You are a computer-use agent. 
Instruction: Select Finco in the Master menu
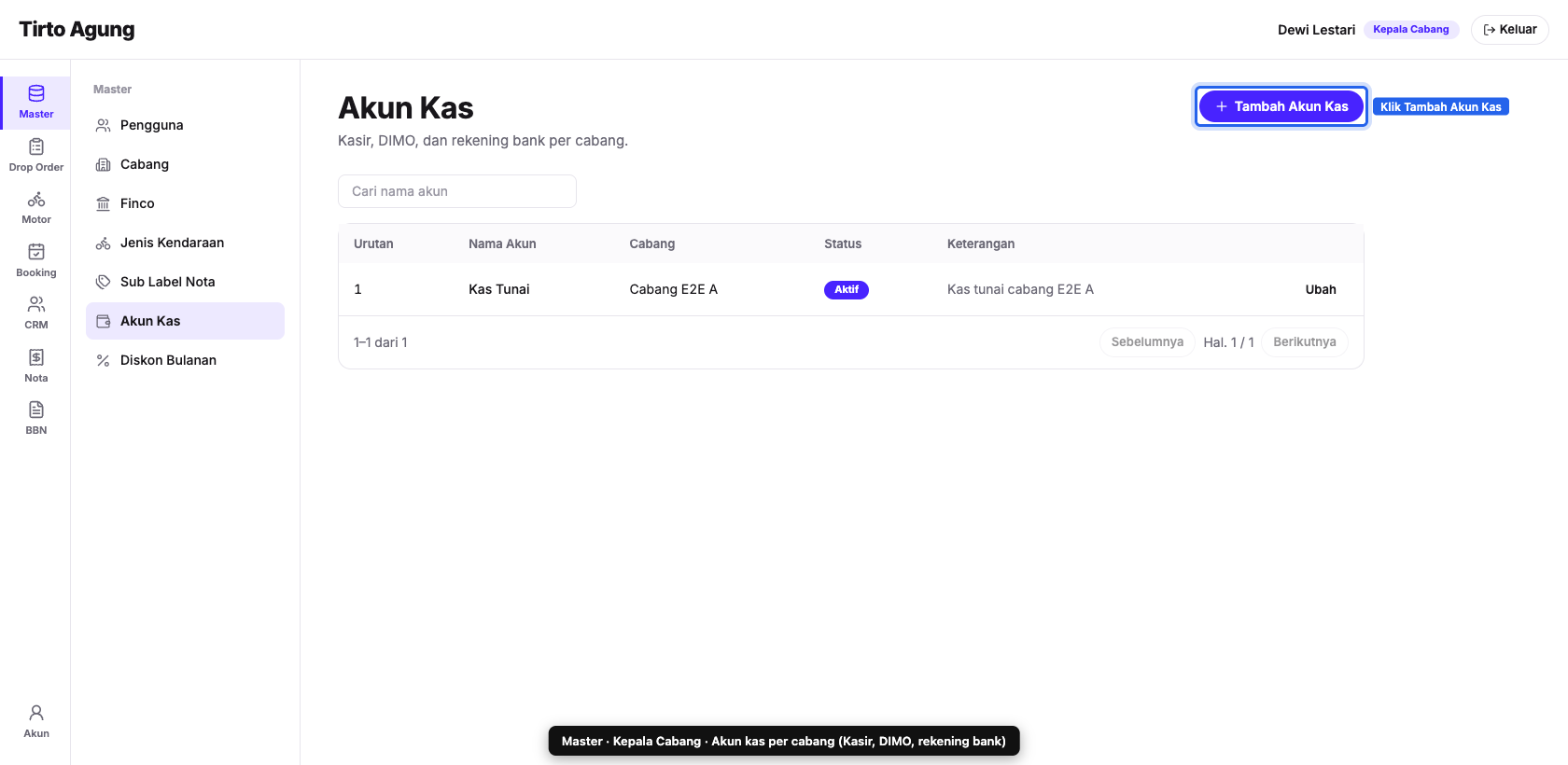(185, 203)
